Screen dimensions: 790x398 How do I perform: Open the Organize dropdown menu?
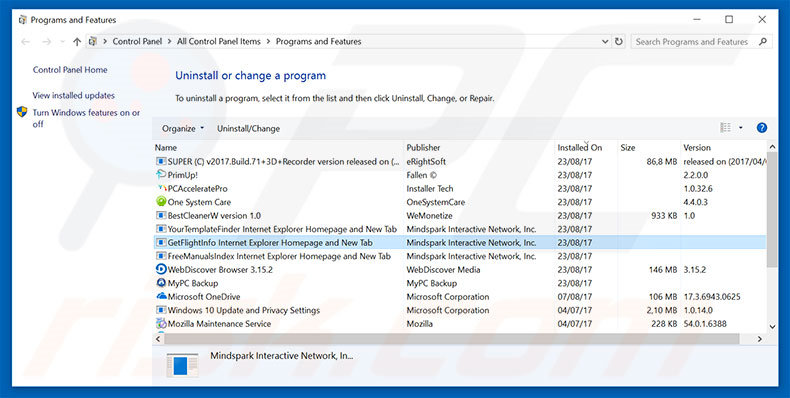click(182, 128)
